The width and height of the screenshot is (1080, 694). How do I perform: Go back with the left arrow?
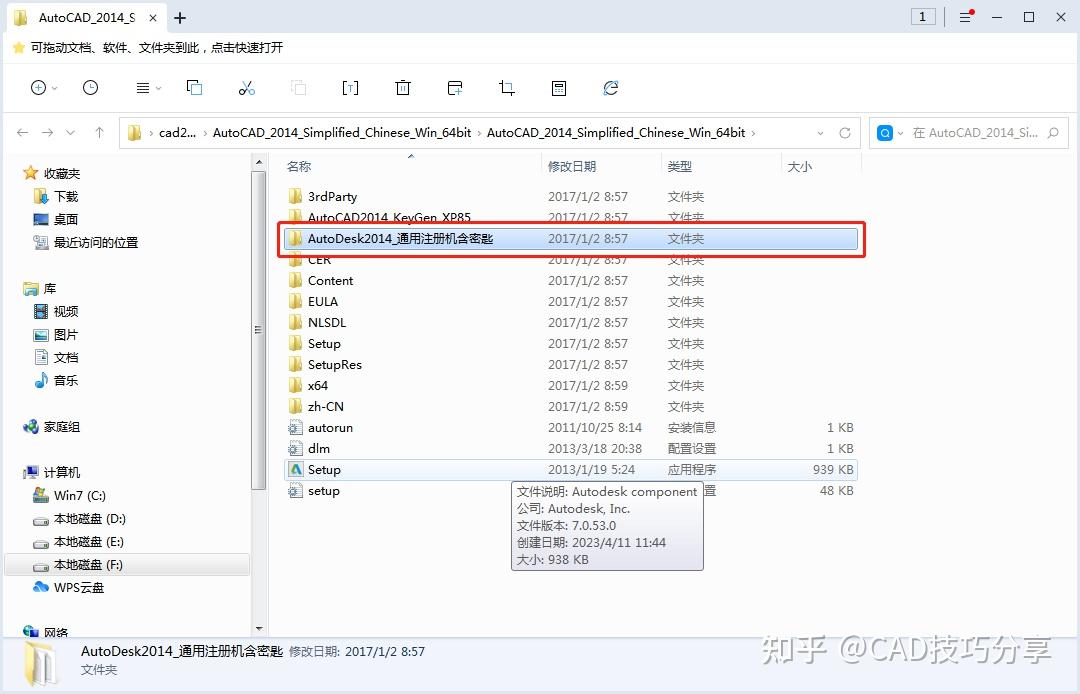23,132
